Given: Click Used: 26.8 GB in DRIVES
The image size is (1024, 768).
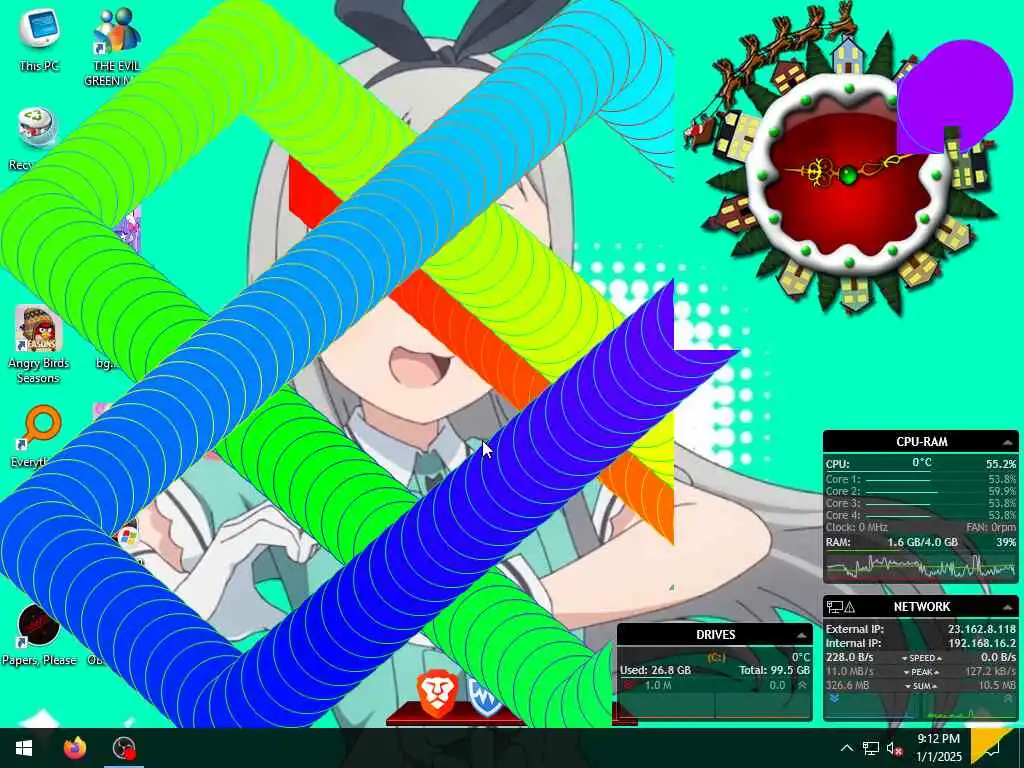Looking at the screenshot, I should point(655,671).
